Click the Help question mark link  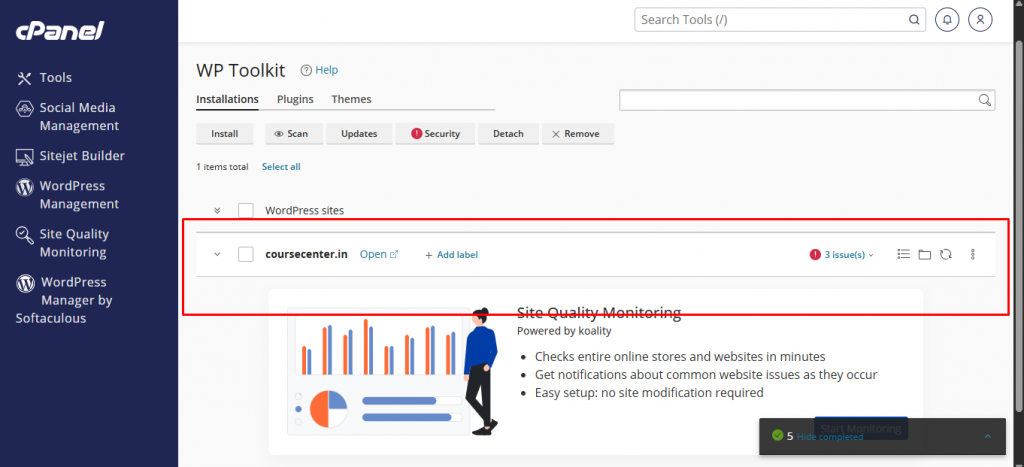[319, 70]
